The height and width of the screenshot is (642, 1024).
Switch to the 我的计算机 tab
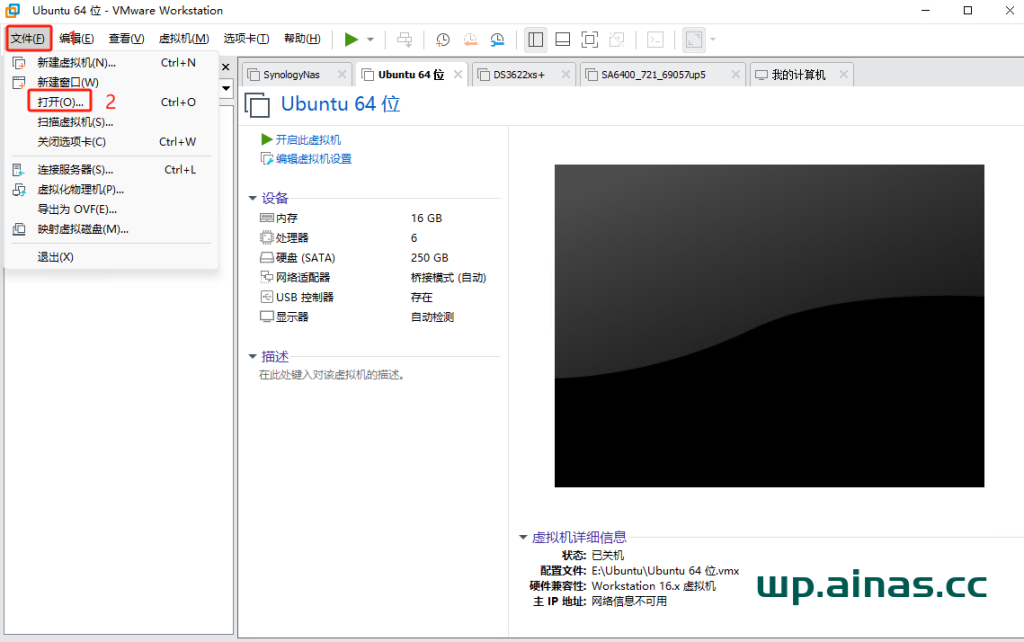click(x=798, y=74)
